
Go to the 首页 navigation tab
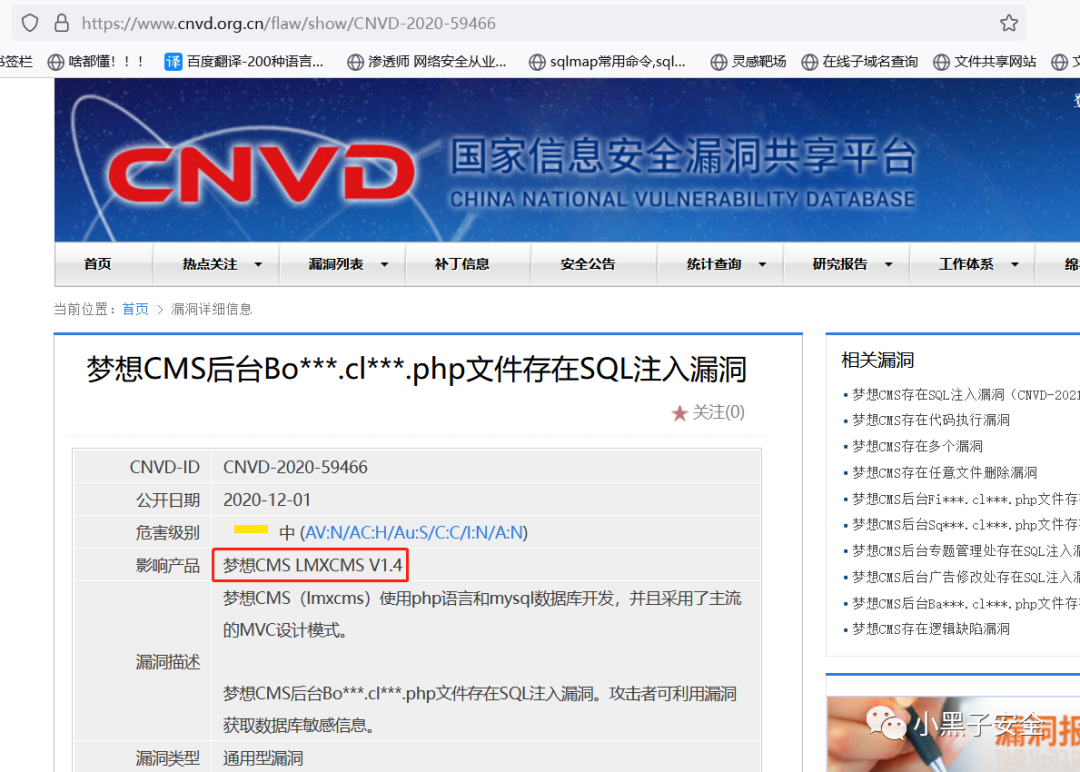[97, 264]
